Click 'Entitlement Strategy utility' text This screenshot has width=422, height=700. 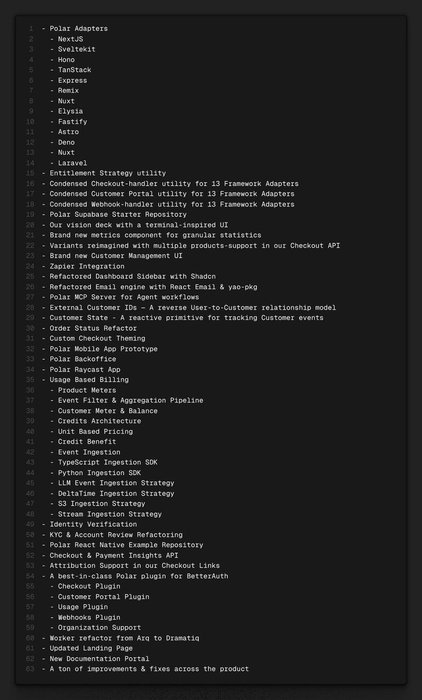point(108,173)
